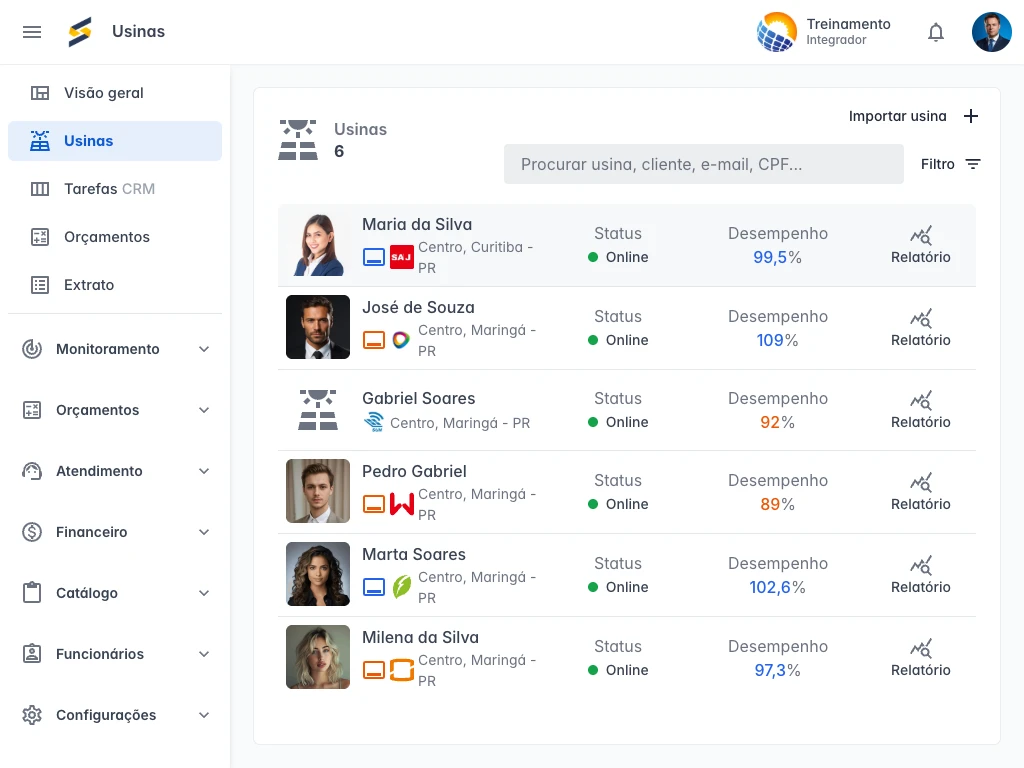
Task: Expand the Financeiro section
Action: (x=204, y=532)
